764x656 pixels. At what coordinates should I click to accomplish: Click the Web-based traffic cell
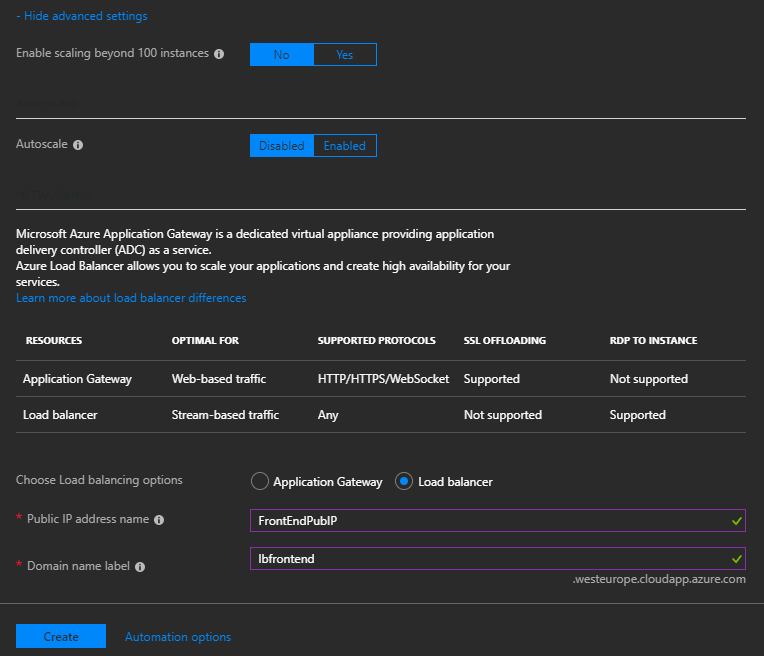pos(219,379)
